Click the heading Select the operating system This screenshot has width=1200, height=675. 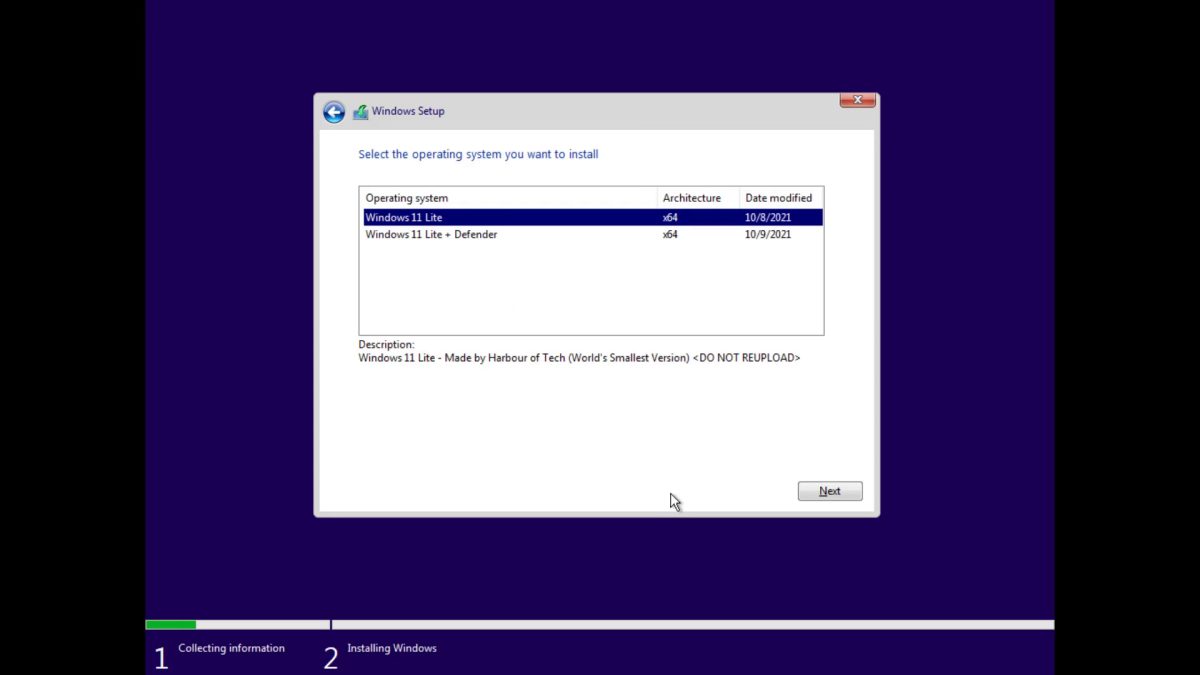pos(478,155)
